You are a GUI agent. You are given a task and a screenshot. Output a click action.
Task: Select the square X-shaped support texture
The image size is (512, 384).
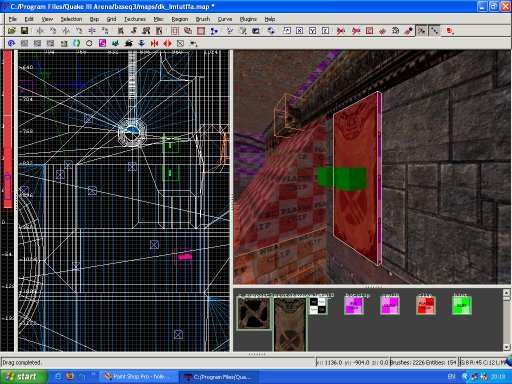[x=253, y=314]
